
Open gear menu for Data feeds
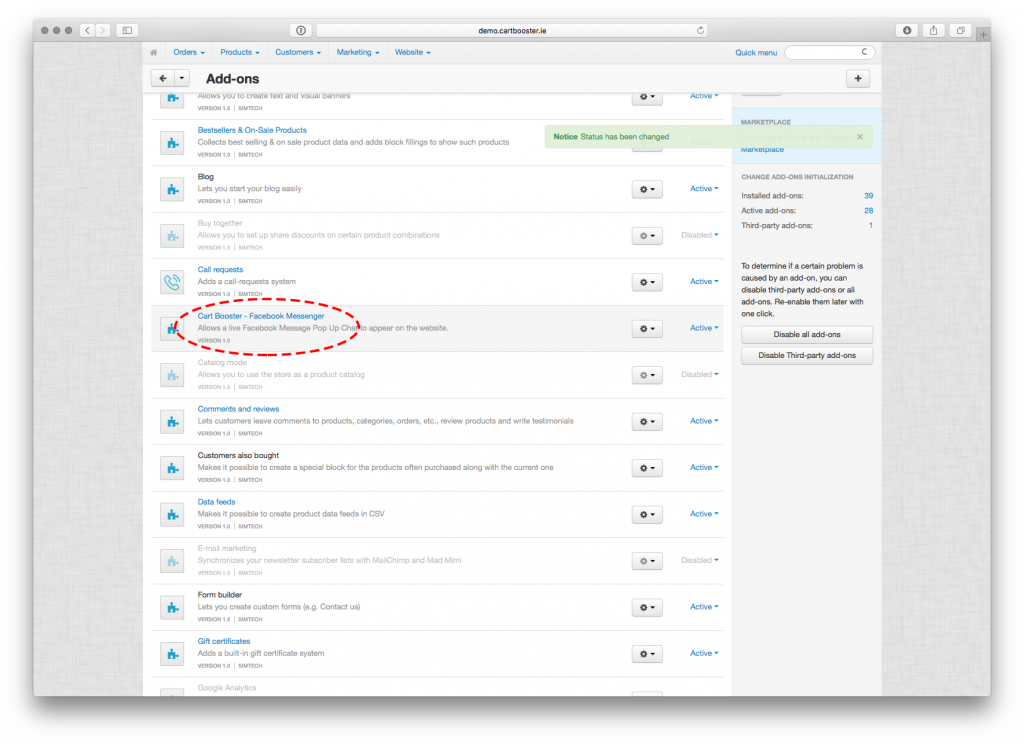(647, 515)
